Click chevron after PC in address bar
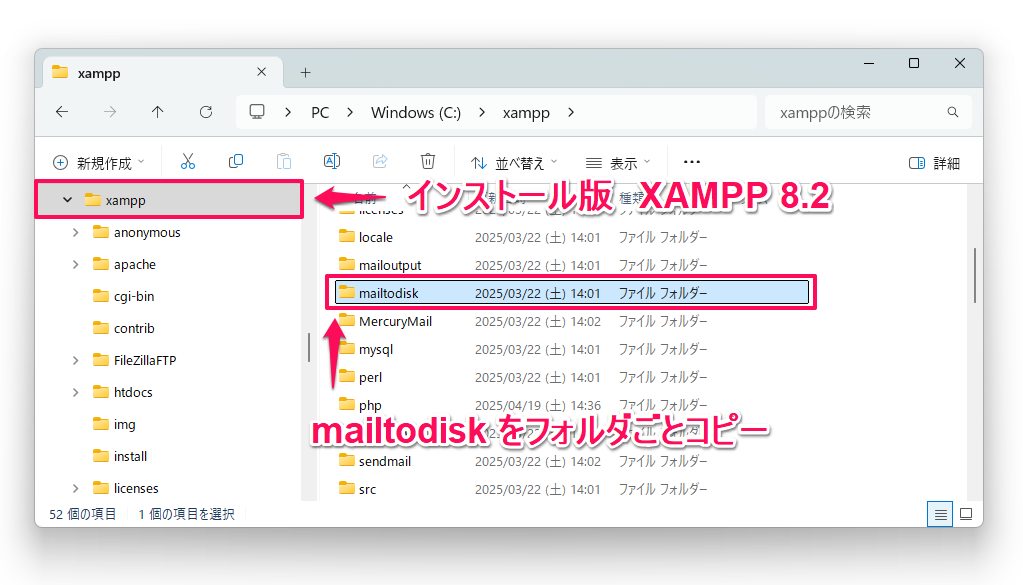Image resolution: width=1023 pixels, height=585 pixels. pos(350,112)
